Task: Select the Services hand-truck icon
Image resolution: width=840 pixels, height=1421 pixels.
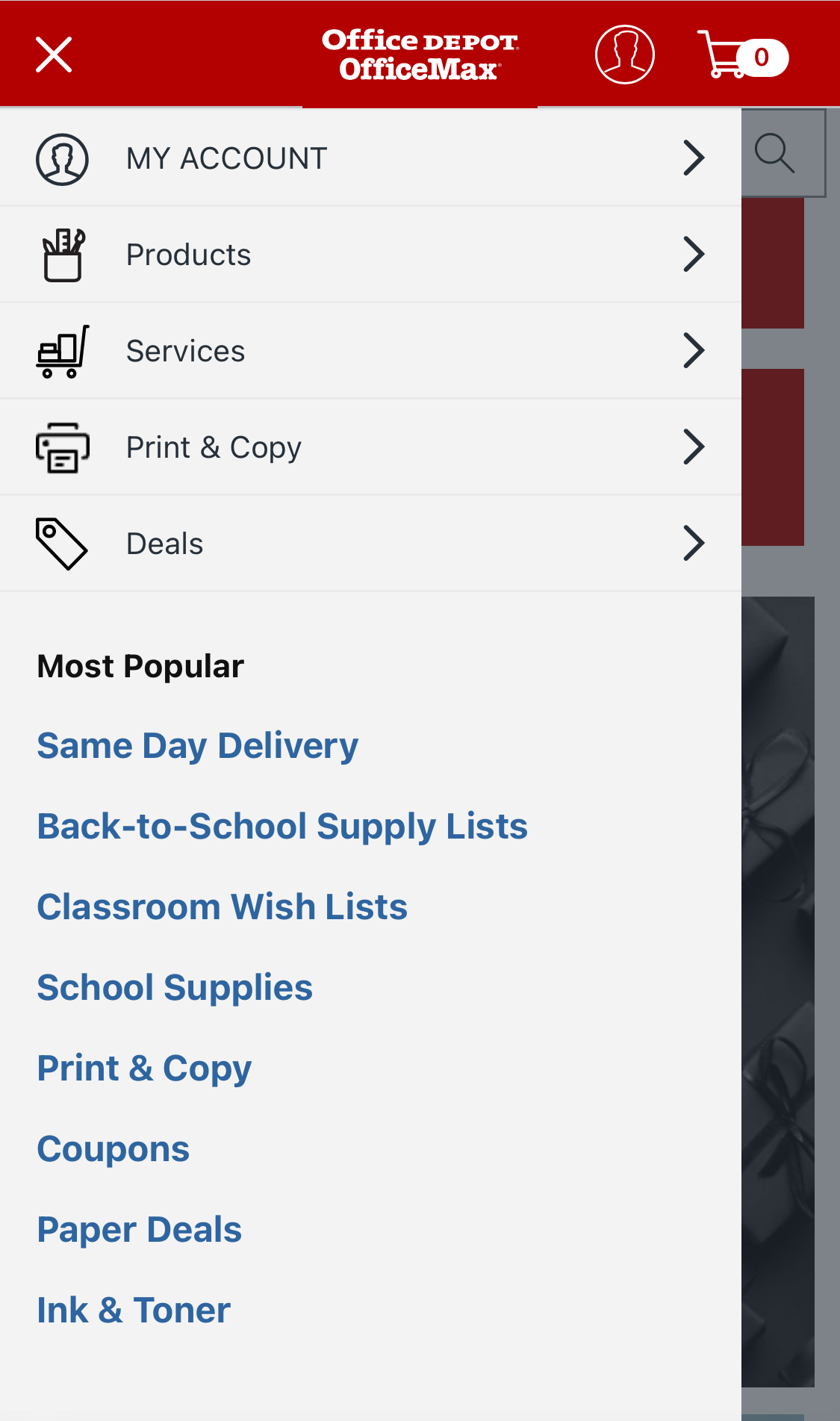Action: pyautogui.click(x=63, y=350)
